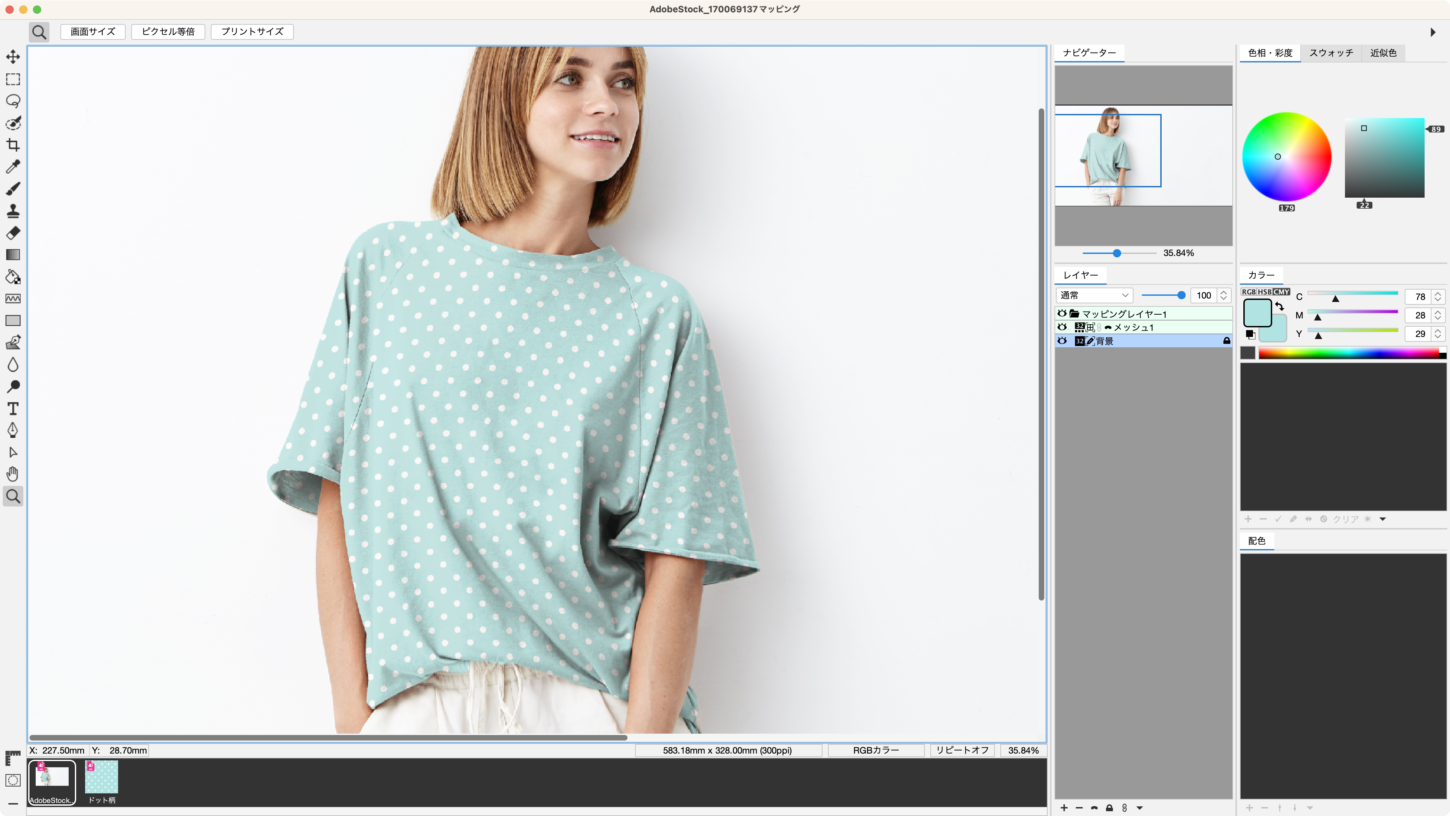The height and width of the screenshot is (816, 1450).
Task: Click the ピクセル等倍 button
Action: 168,32
